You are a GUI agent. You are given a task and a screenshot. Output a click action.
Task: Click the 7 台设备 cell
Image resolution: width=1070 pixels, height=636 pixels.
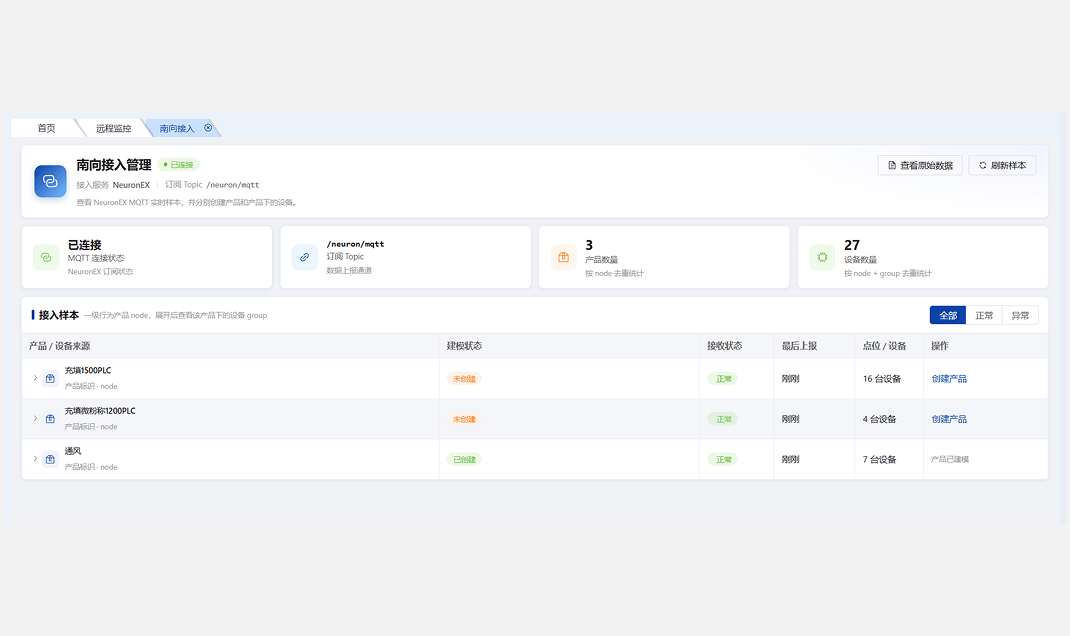(880, 459)
